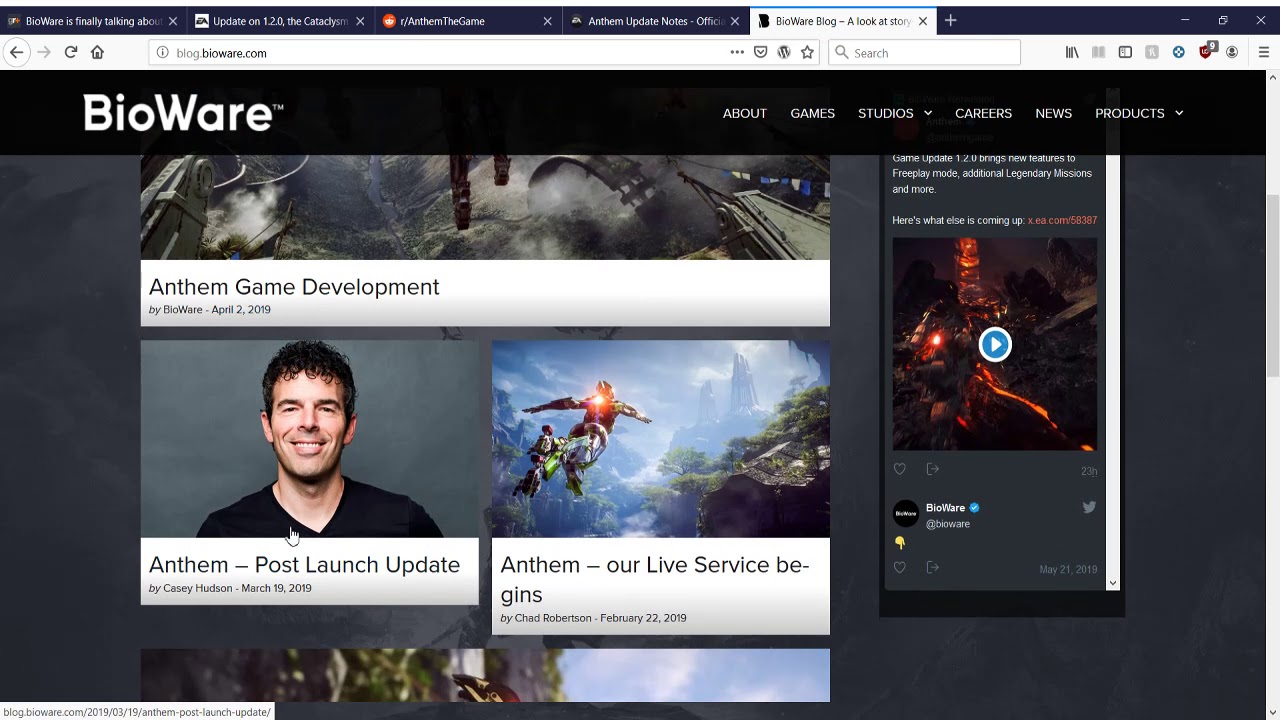
Task: Open the Firefox hamburger menu
Action: tap(1264, 52)
